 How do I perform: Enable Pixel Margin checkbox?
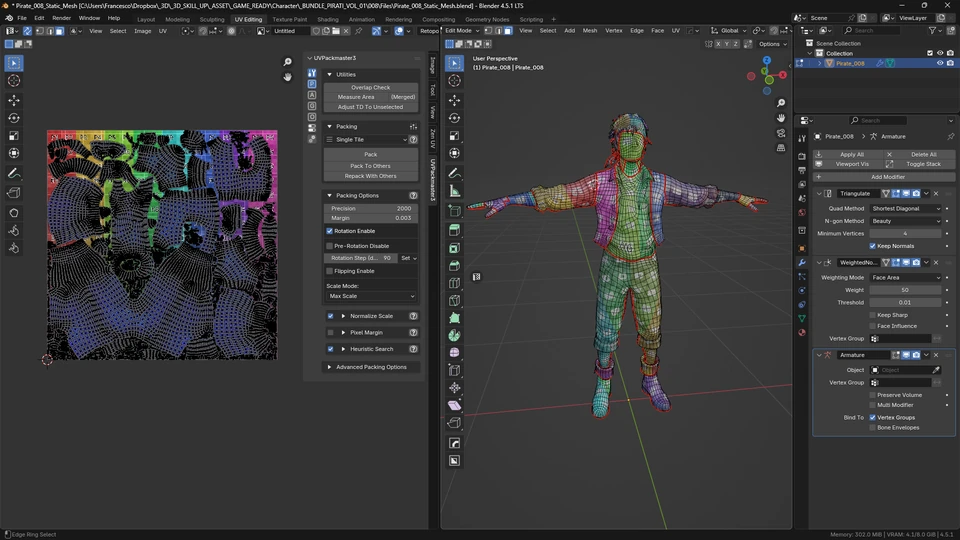pyautogui.click(x=331, y=332)
